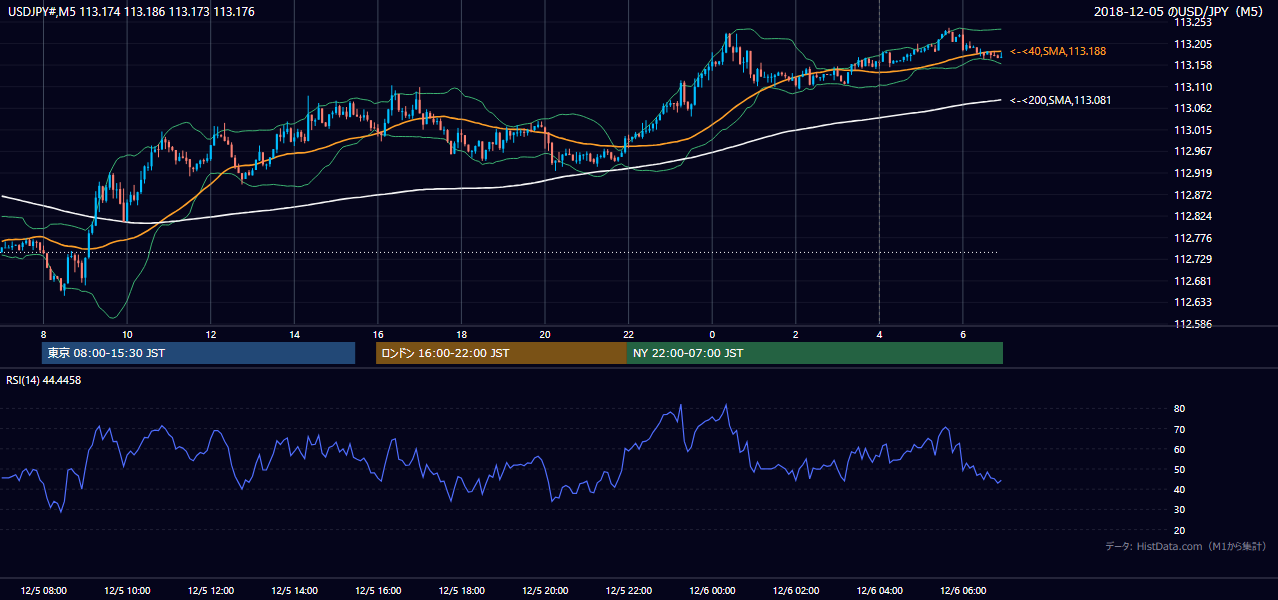Click the RSI(14) 44.4458 indicator label
This screenshot has width=1278, height=600.
[43, 380]
